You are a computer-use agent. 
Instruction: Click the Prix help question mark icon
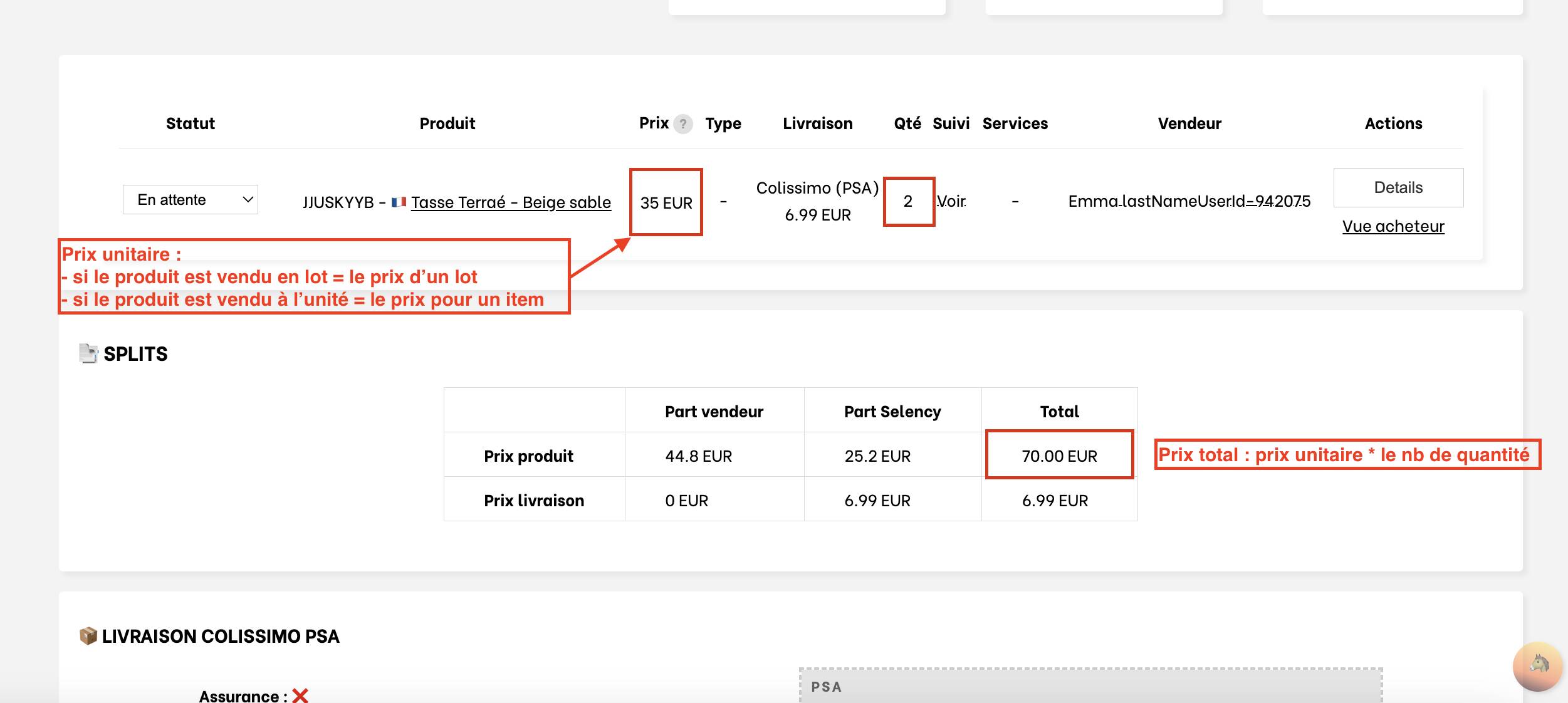tap(683, 124)
